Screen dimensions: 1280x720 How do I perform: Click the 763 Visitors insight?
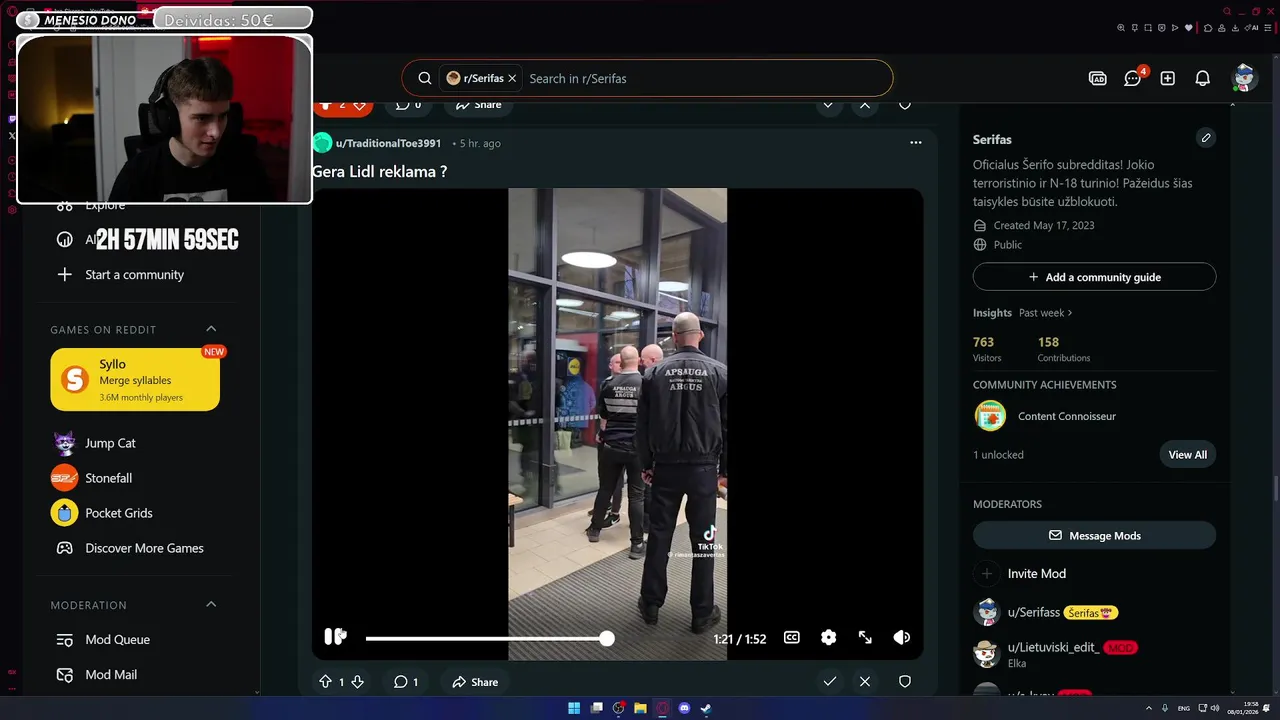[x=987, y=349]
